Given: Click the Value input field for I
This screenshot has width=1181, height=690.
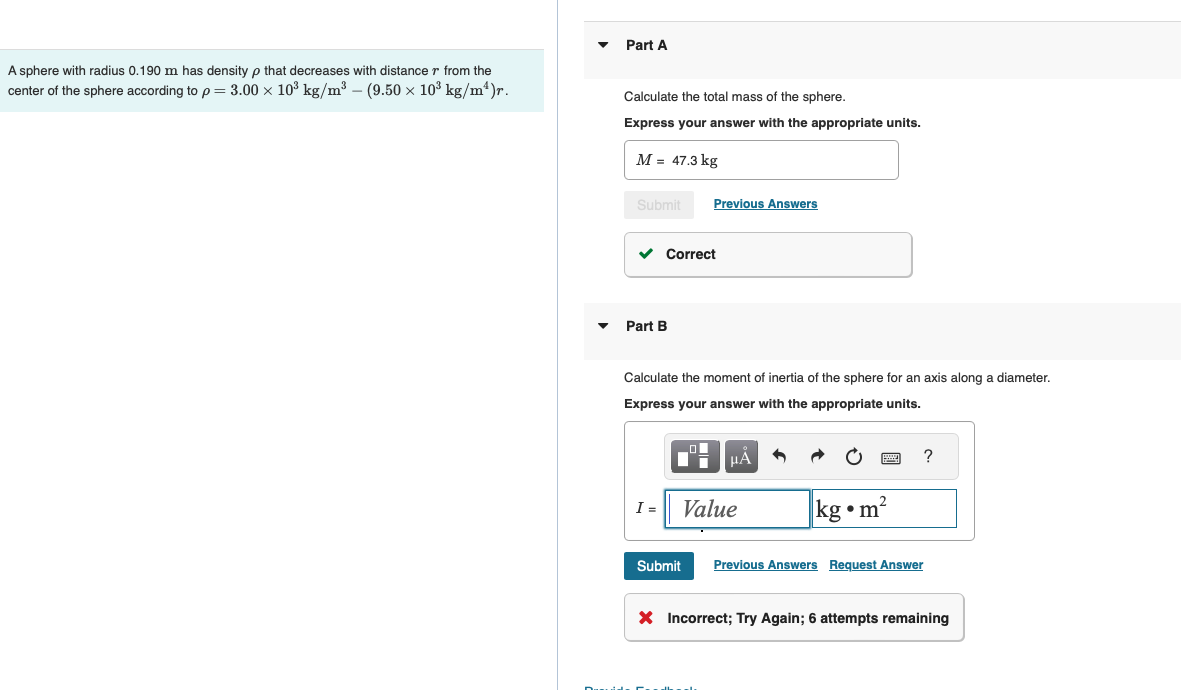Looking at the screenshot, I should pos(737,508).
